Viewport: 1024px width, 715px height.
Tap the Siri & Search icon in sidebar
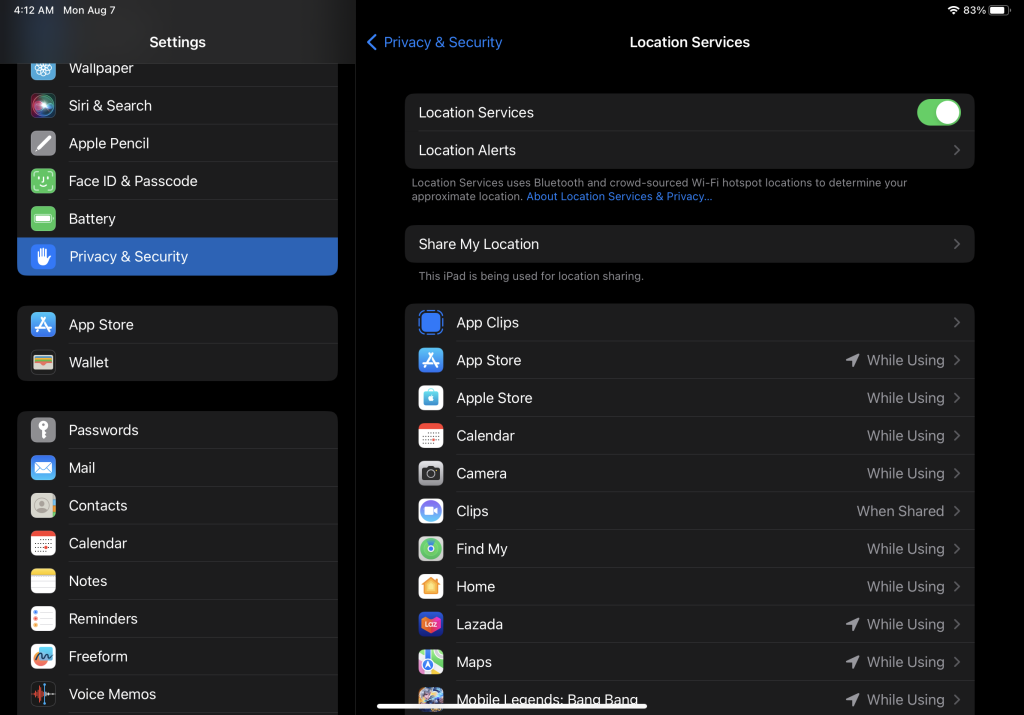pos(43,106)
